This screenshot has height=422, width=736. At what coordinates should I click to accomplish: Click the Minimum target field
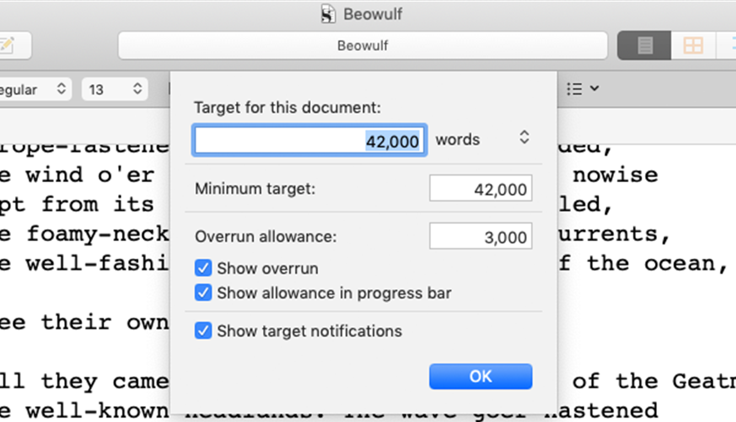click(x=481, y=189)
